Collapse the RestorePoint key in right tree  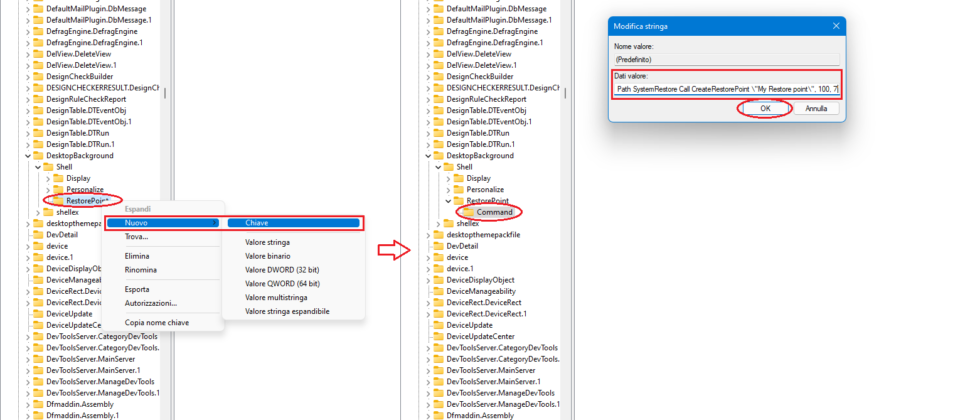pos(448,201)
